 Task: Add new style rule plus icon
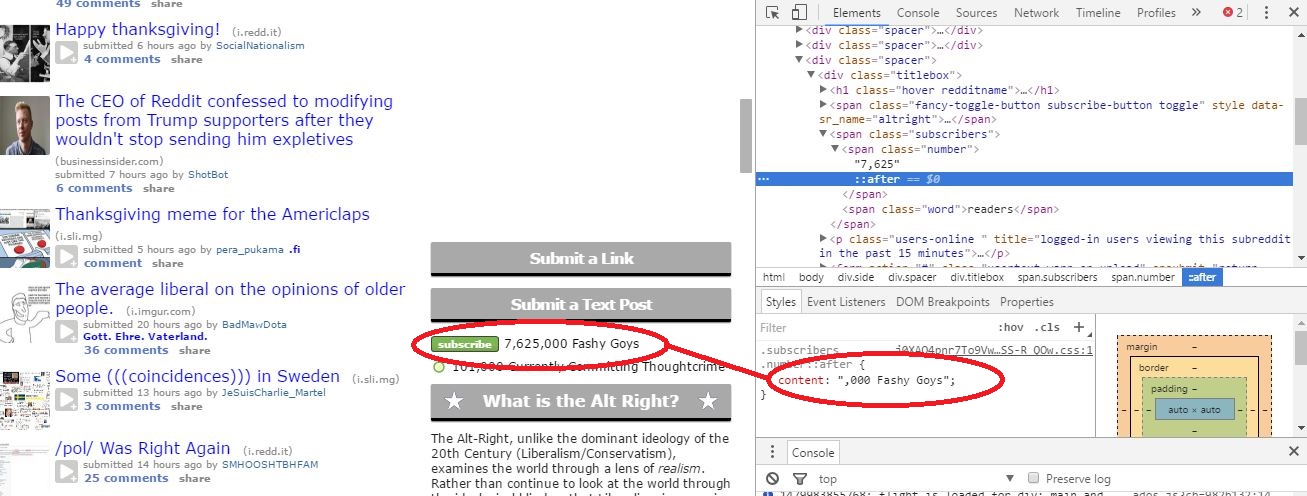coord(1078,327)
